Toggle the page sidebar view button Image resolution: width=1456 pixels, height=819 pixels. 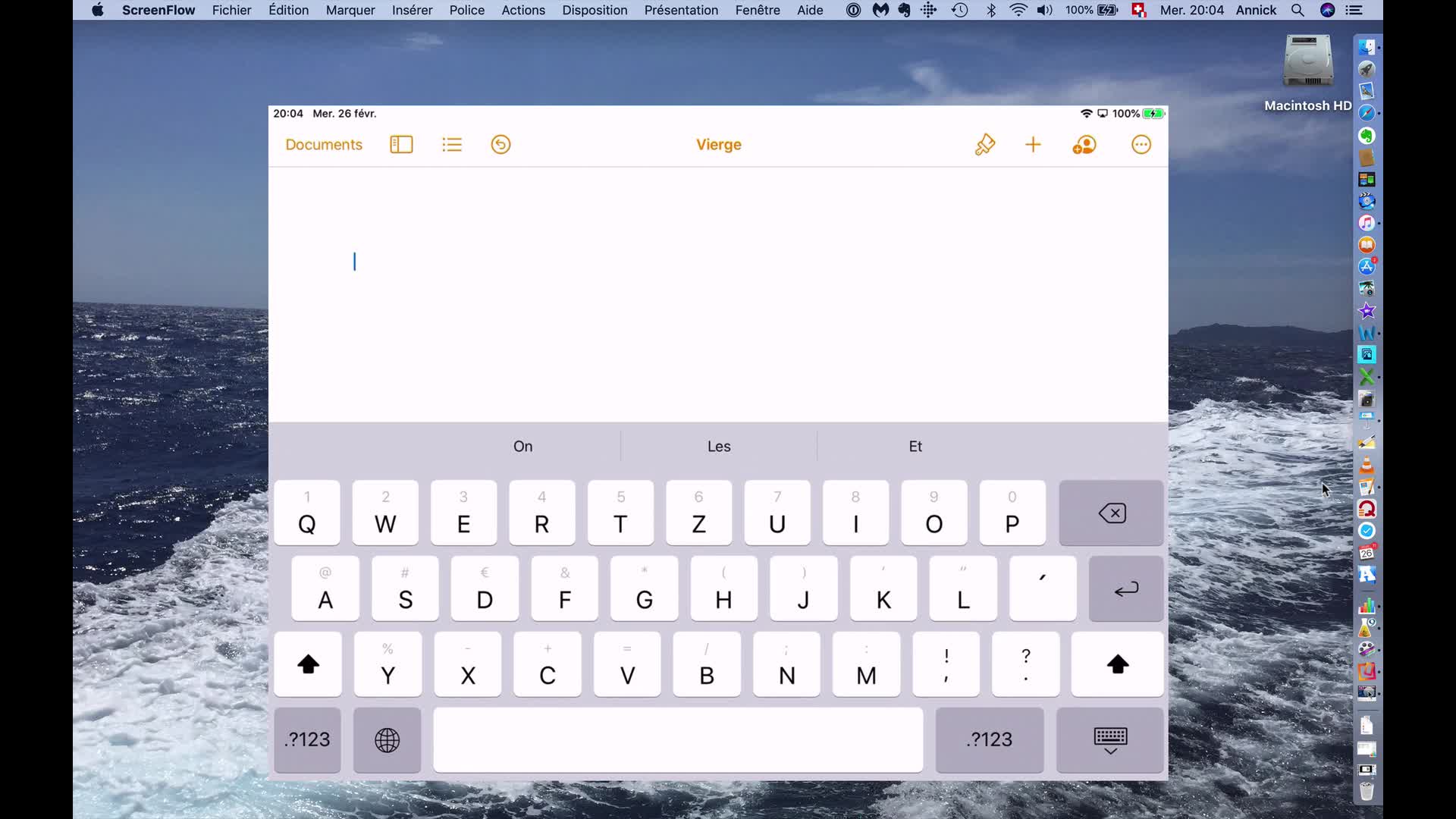(x=401, y=145)
